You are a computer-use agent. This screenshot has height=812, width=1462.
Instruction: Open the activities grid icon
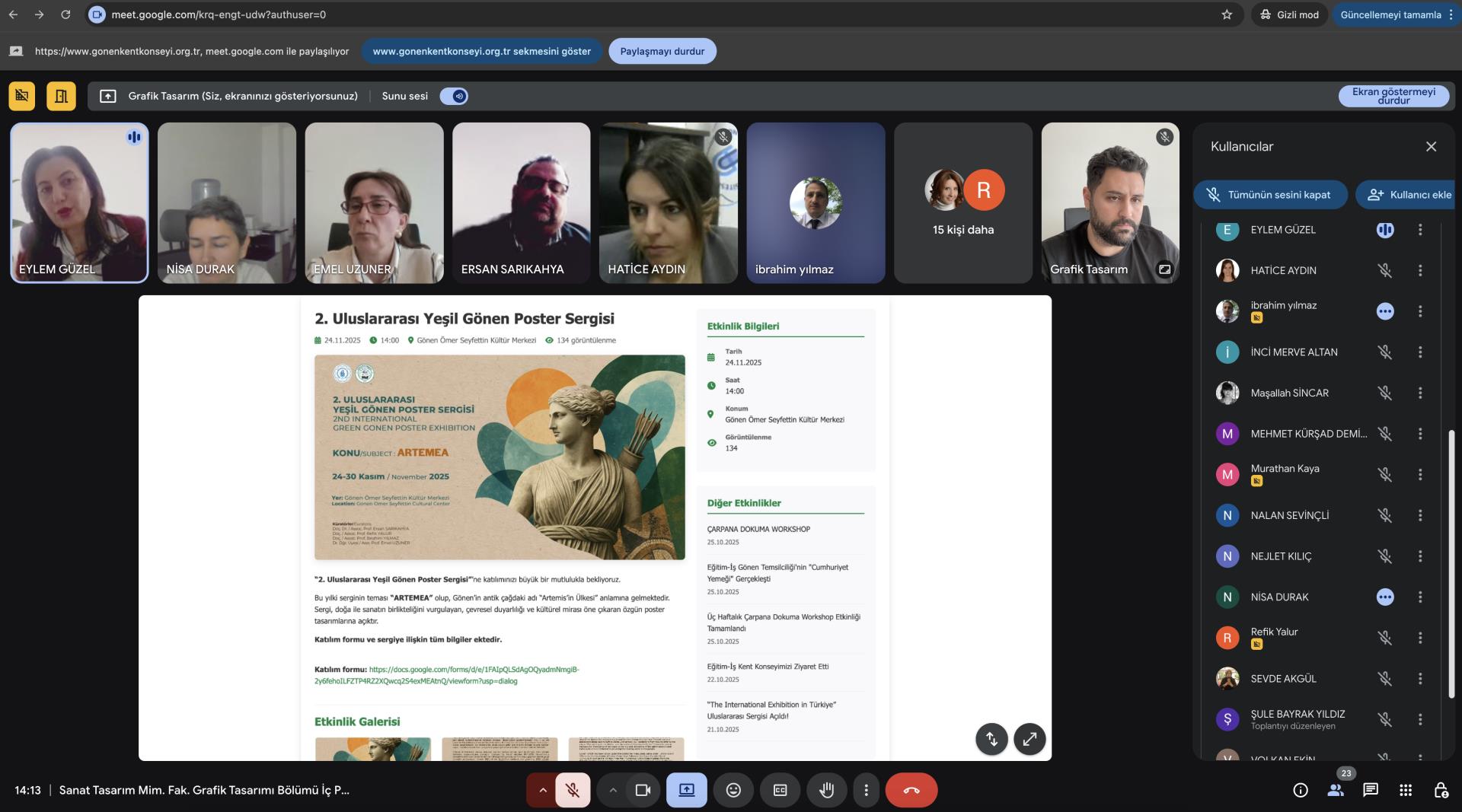pos(1406,790)
